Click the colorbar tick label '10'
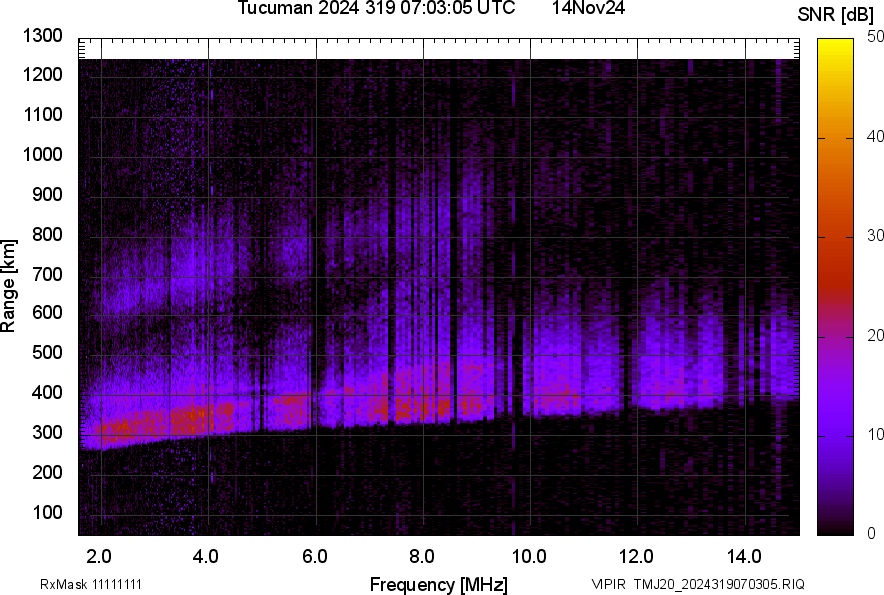 [x=875, y=434]
